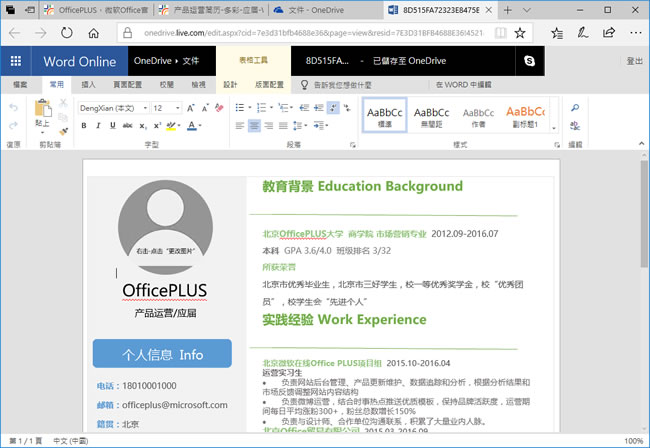Screen dimensions: 650x448
Task: Toggle subscript formatting
Action: (x=142, y=126)
